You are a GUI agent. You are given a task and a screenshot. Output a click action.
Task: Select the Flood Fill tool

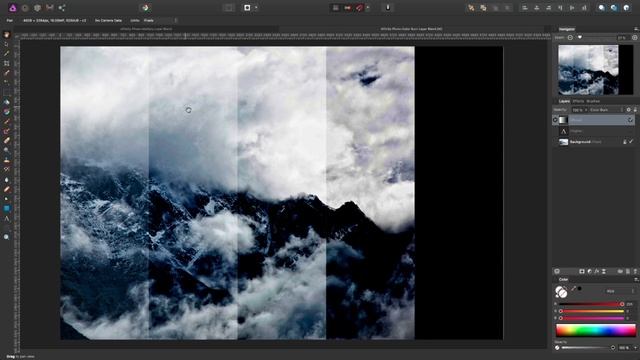point(7,102)
